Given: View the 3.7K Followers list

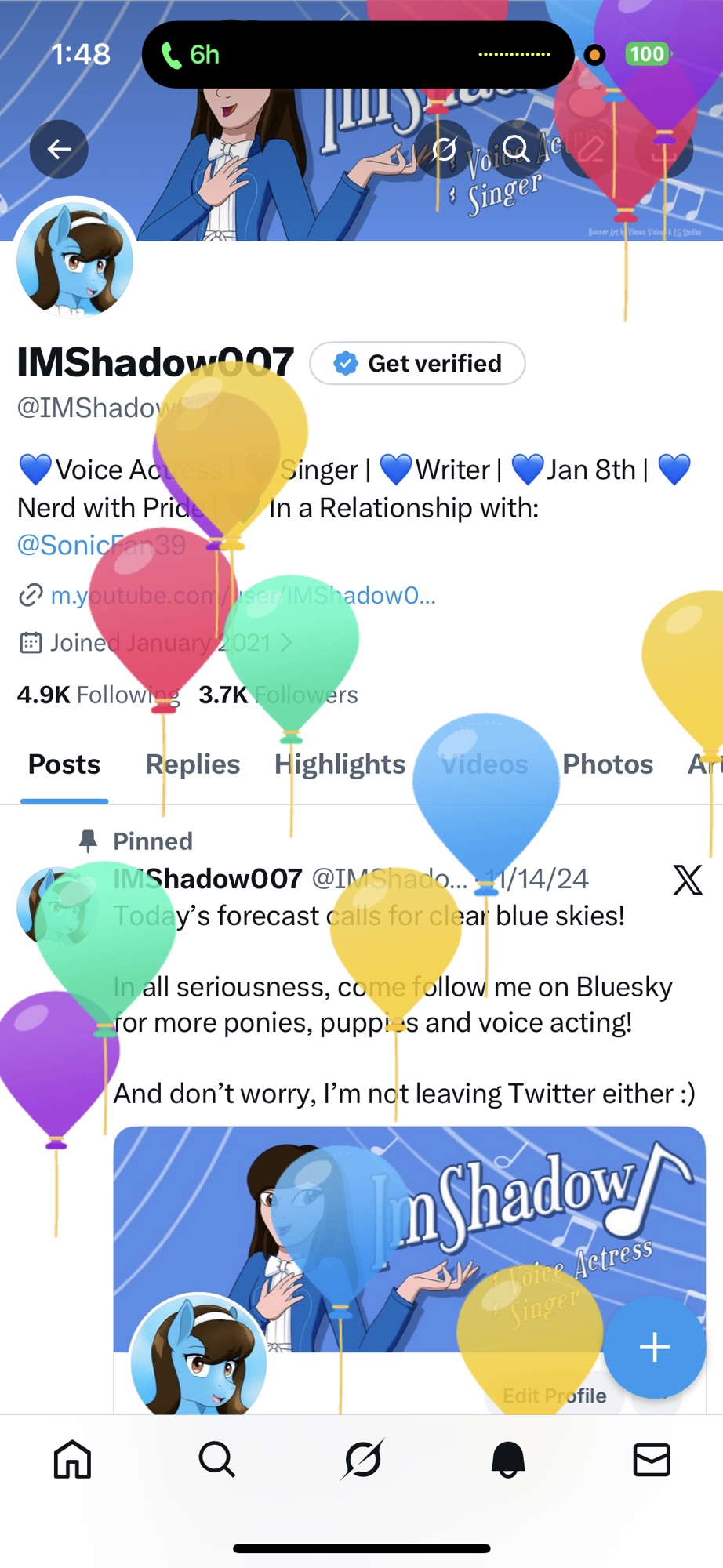Looking at the screenshot, I should click(x=278, y=695).
